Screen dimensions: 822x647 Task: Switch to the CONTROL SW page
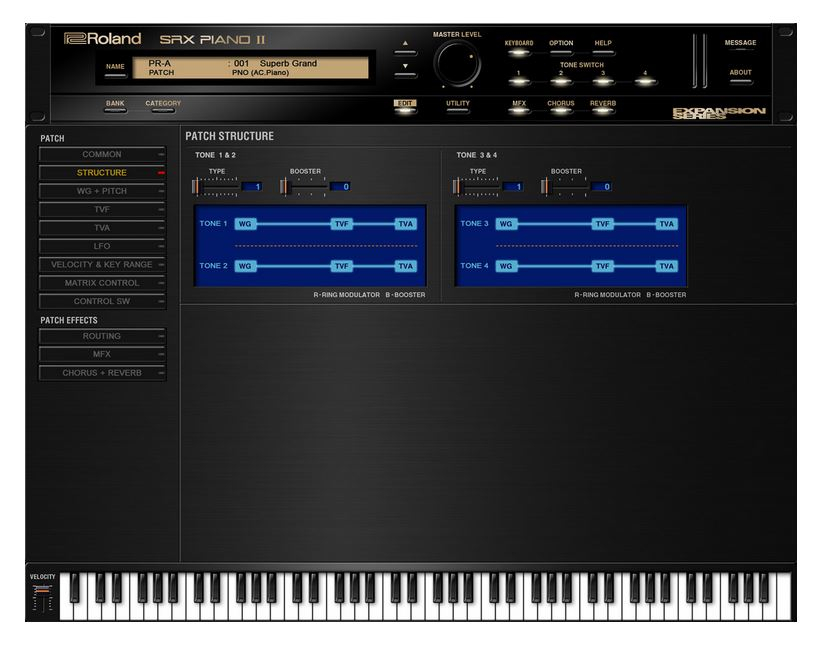(x=102, y=301)
